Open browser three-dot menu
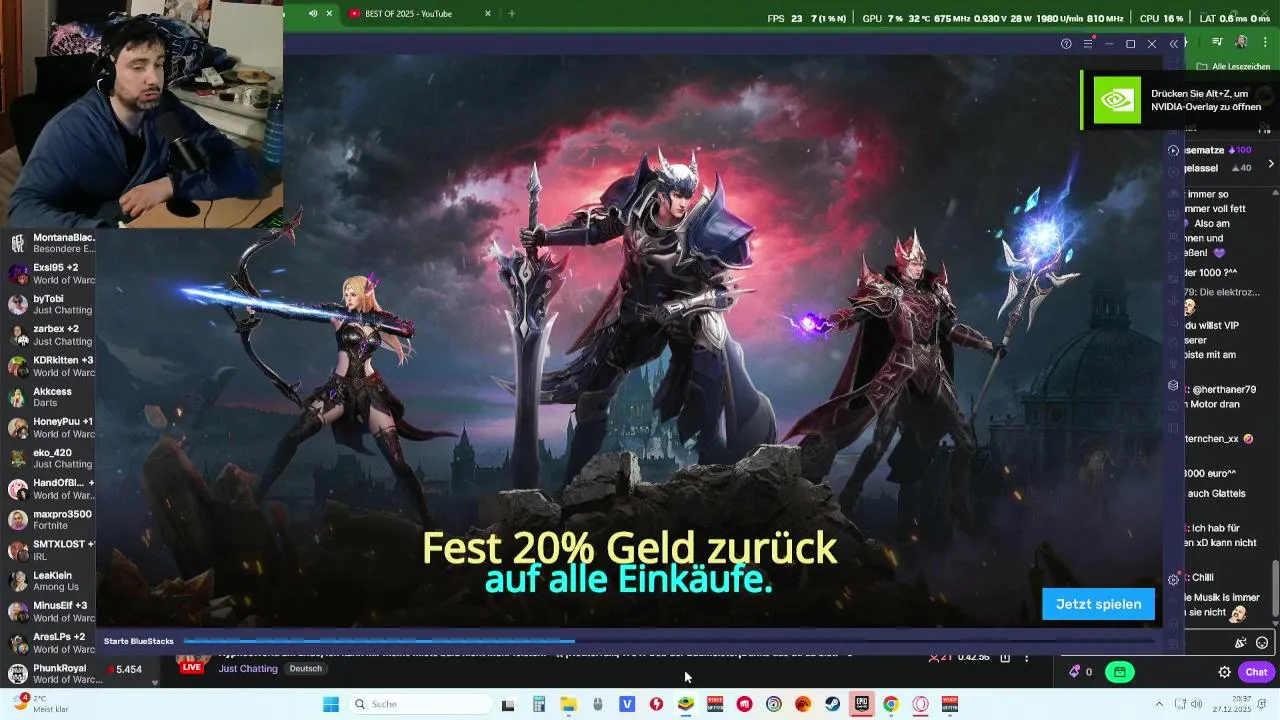The image size is (1280, 720). 1264,42
